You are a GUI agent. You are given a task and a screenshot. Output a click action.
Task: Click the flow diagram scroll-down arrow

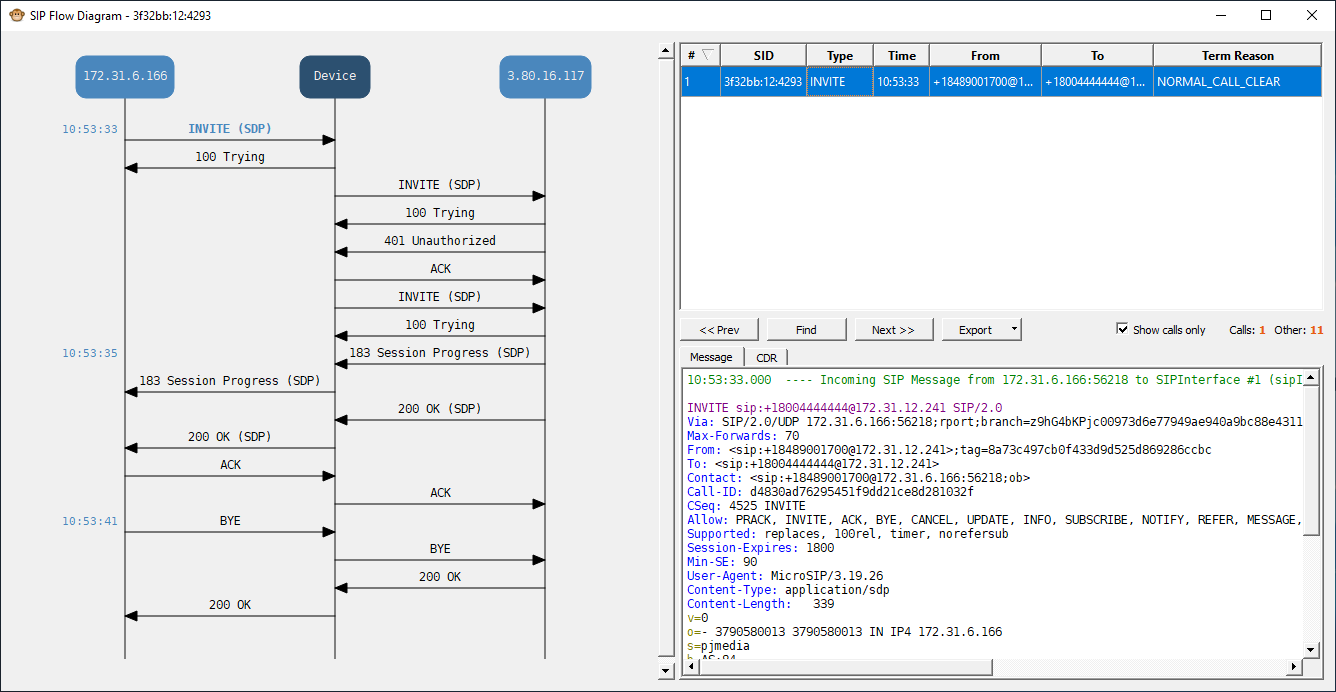(x=667, y=671)
